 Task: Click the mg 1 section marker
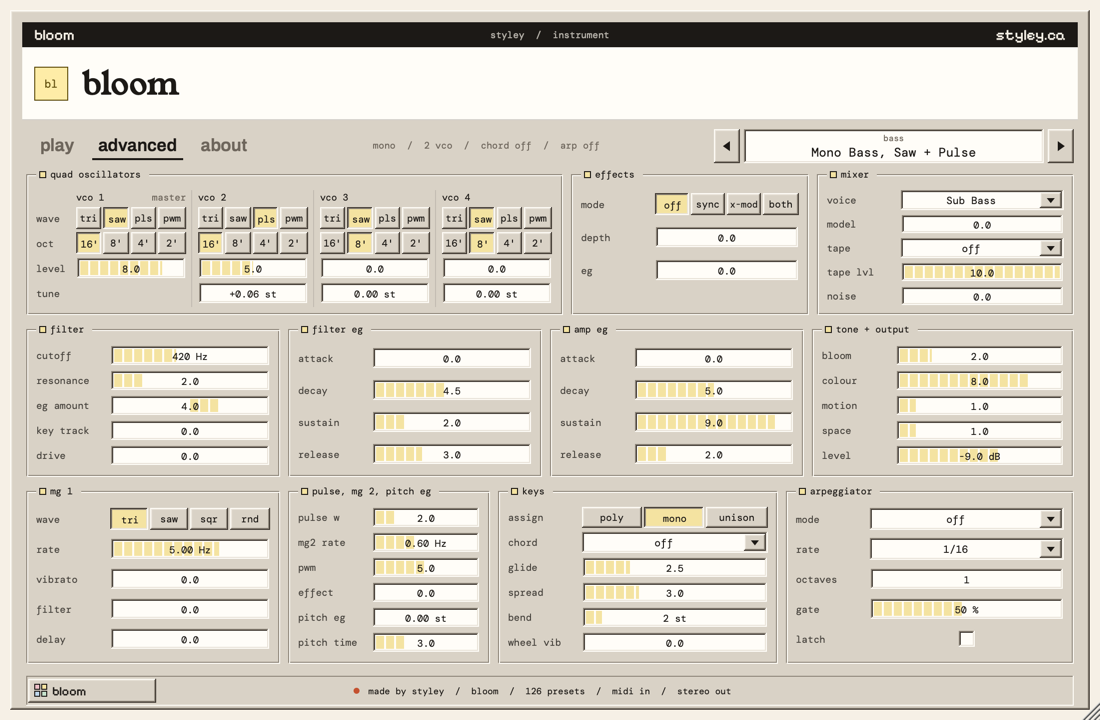click(42, 491)
